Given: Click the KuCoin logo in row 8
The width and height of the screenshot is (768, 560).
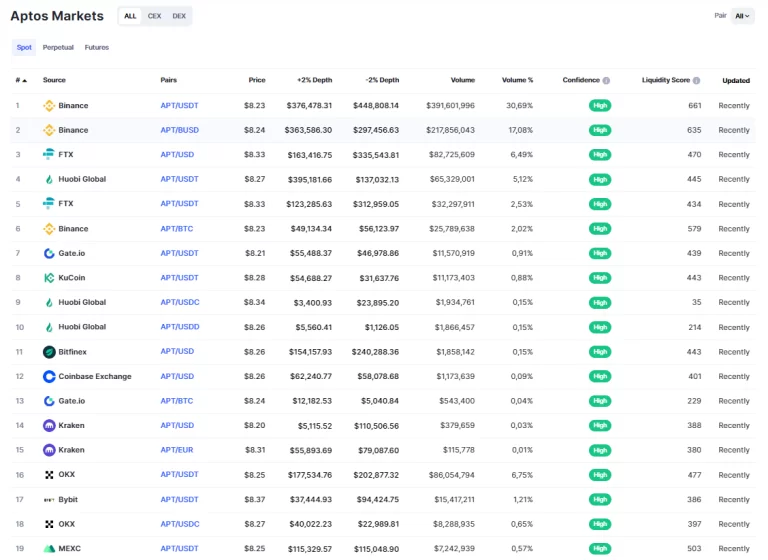Looking at the screenshot, I should pyautogui.click(x=49, y=278).
